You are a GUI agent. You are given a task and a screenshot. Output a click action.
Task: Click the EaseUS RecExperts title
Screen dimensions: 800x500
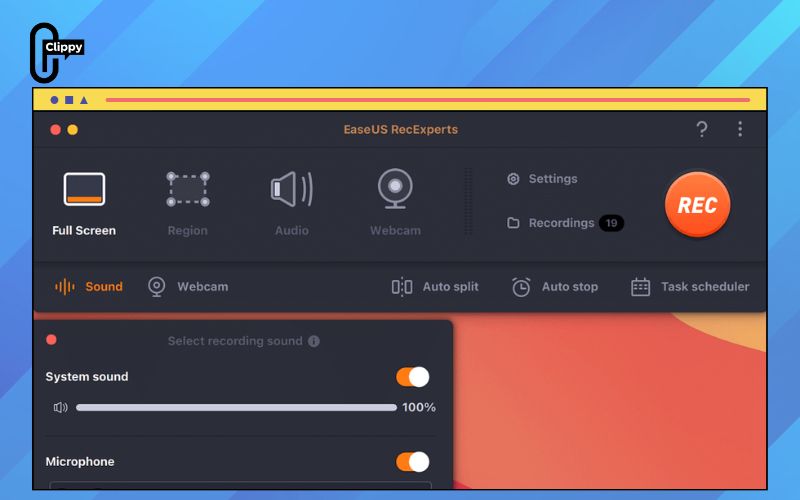401,130
